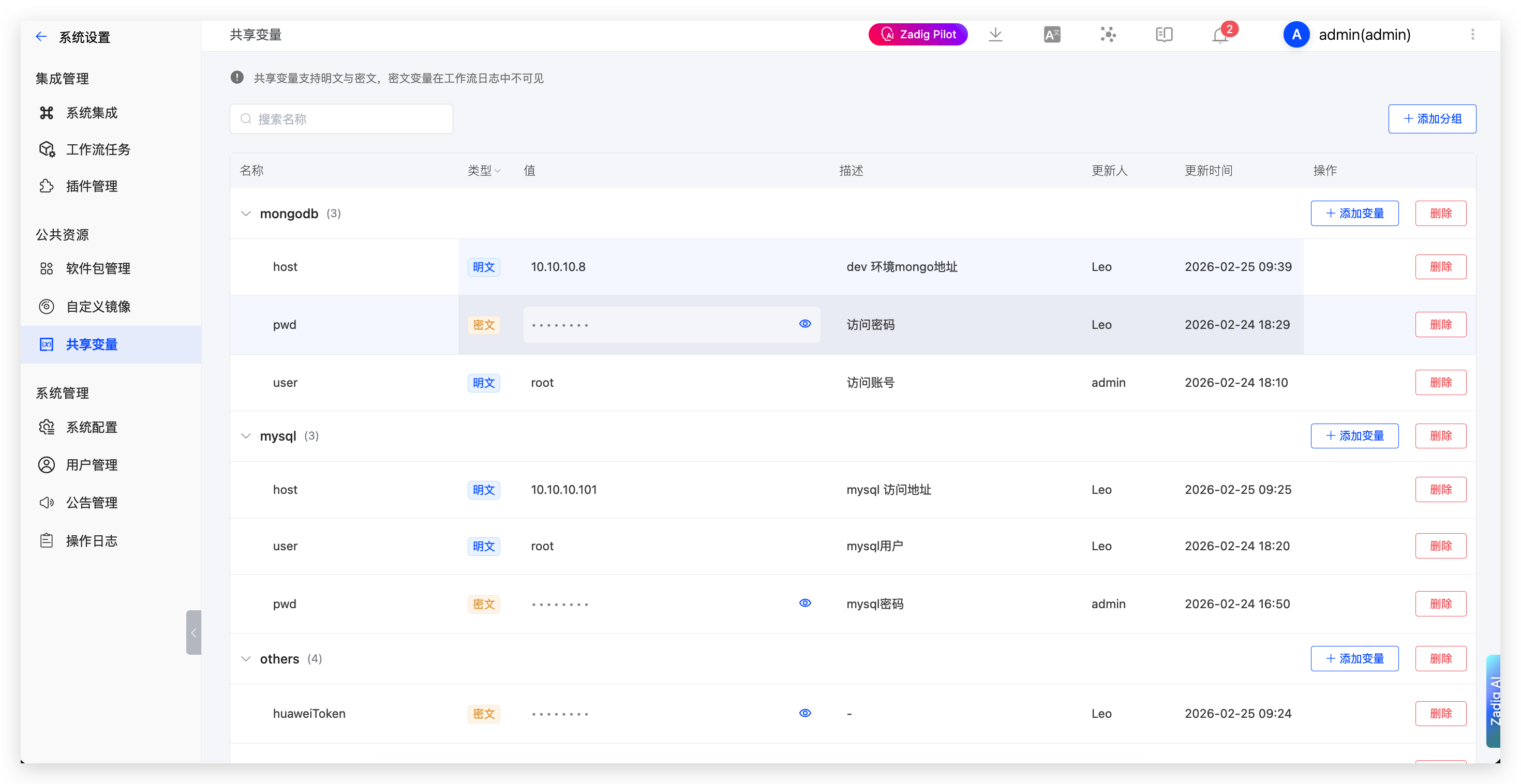
Task: Focus the 搜索名称 search field
Action: pyautogui.click(x=341, y=118)
